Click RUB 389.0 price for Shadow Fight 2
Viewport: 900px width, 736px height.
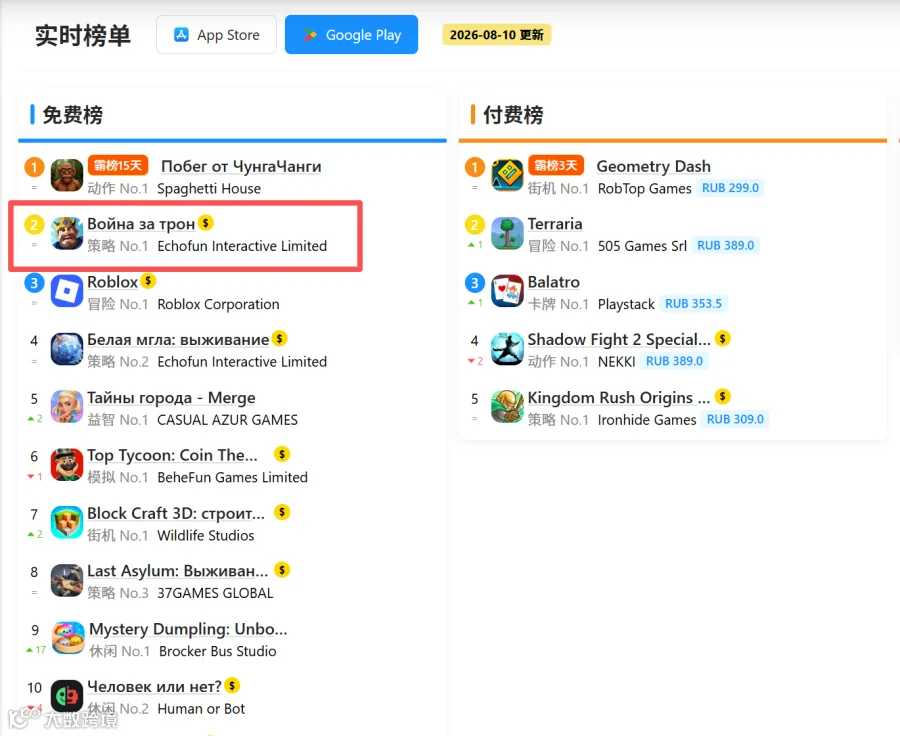click(674, 361)
